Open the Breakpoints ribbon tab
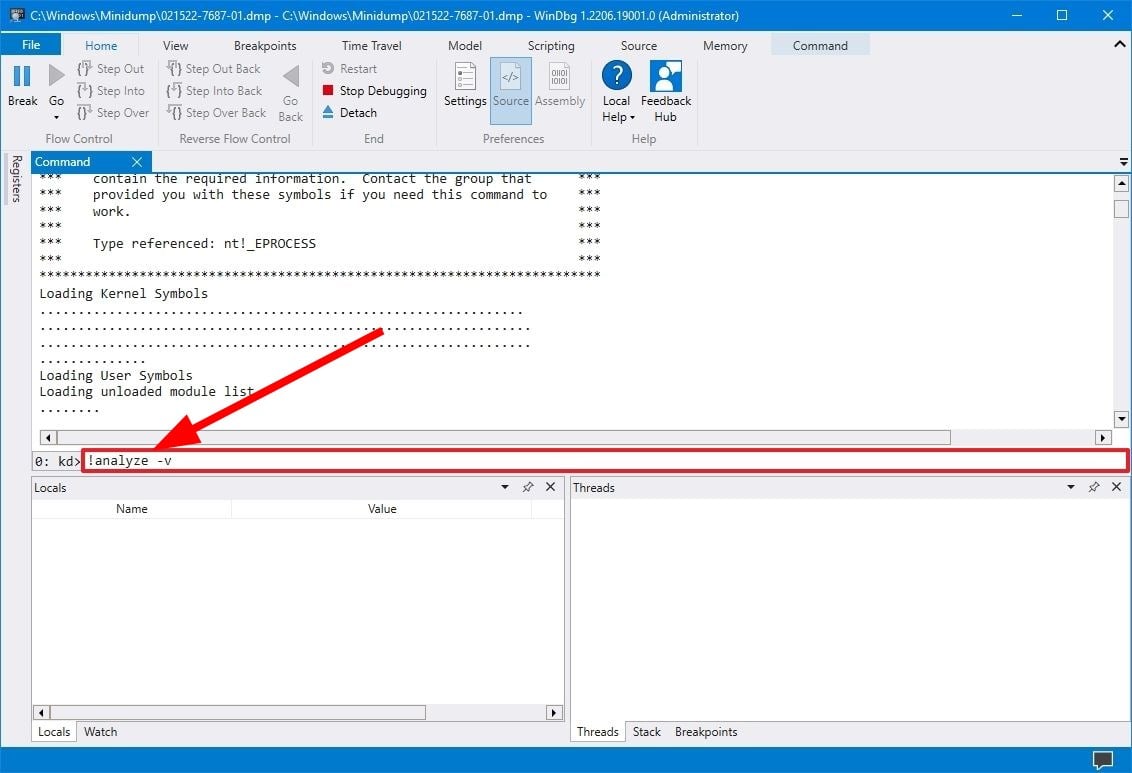This screenshot has width=1132, height=773. coord(265,45)
